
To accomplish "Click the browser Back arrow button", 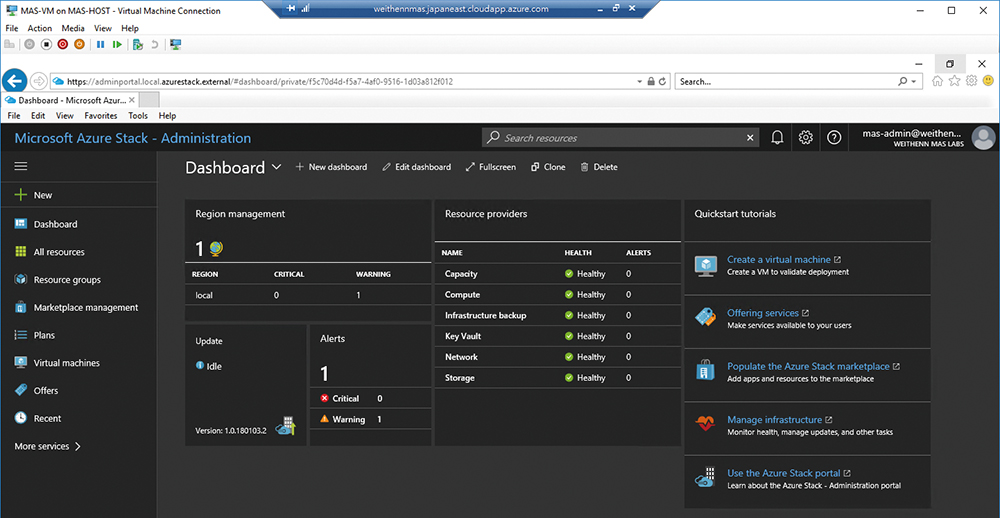I will [14, 81].
